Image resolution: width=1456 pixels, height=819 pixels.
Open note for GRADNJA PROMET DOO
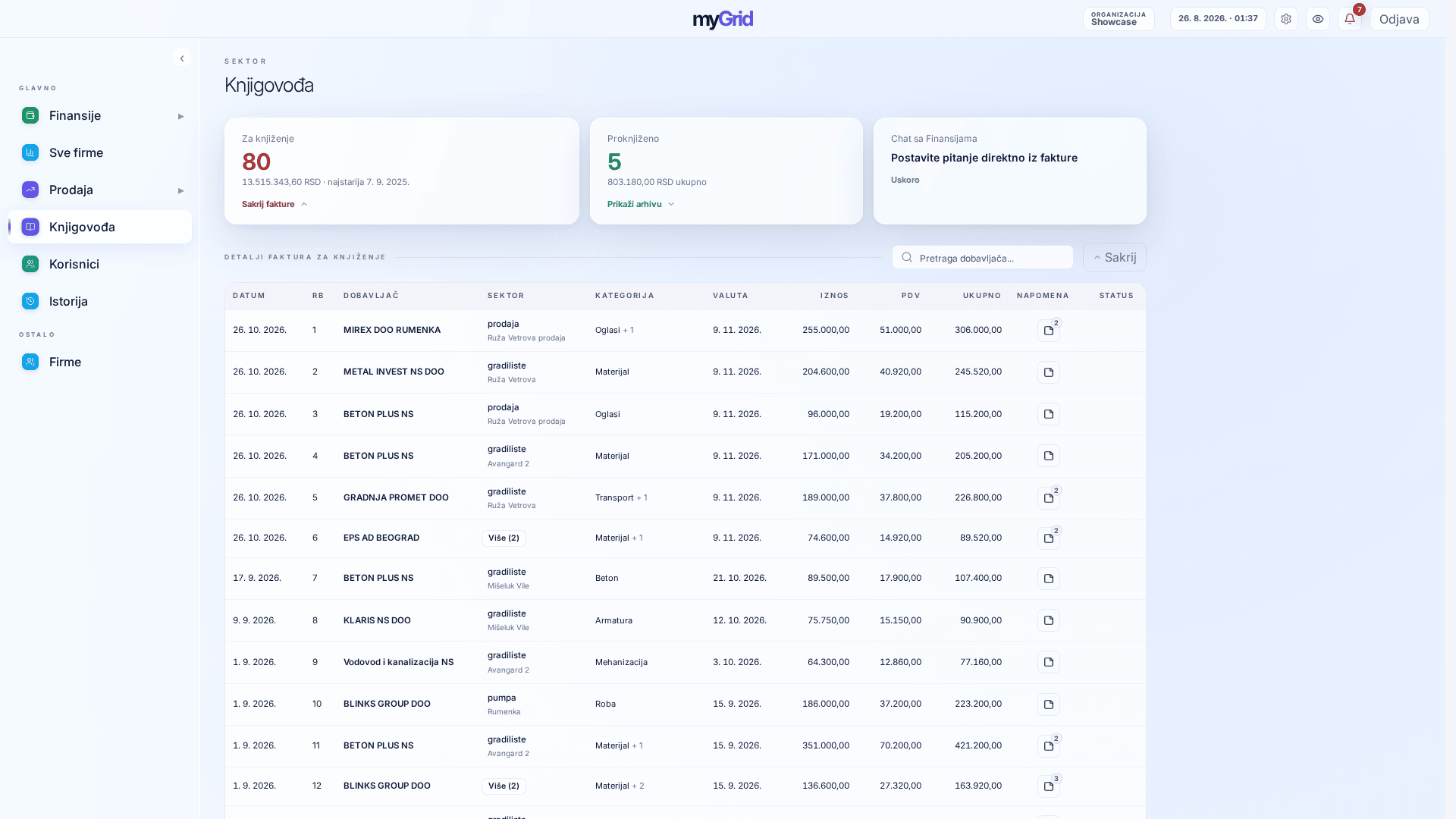pyautogui.click(x=1049, y=498)
